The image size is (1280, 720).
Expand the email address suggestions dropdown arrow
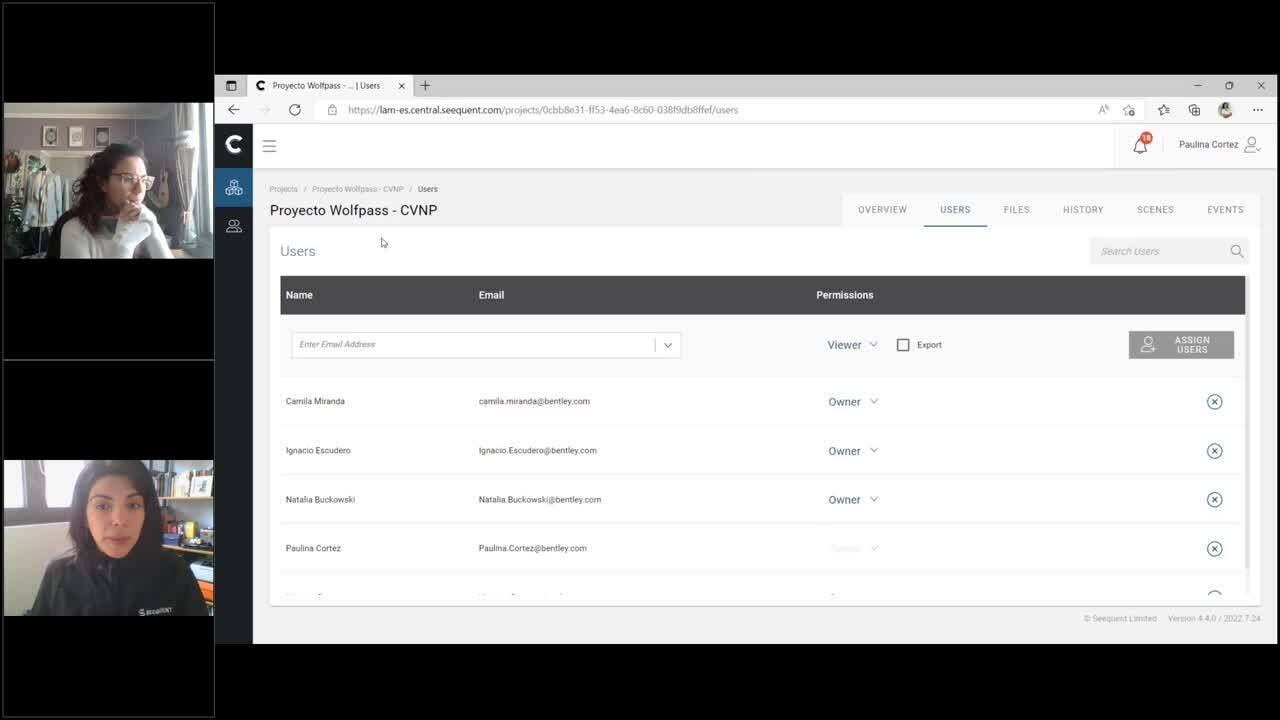click(668, 345)
